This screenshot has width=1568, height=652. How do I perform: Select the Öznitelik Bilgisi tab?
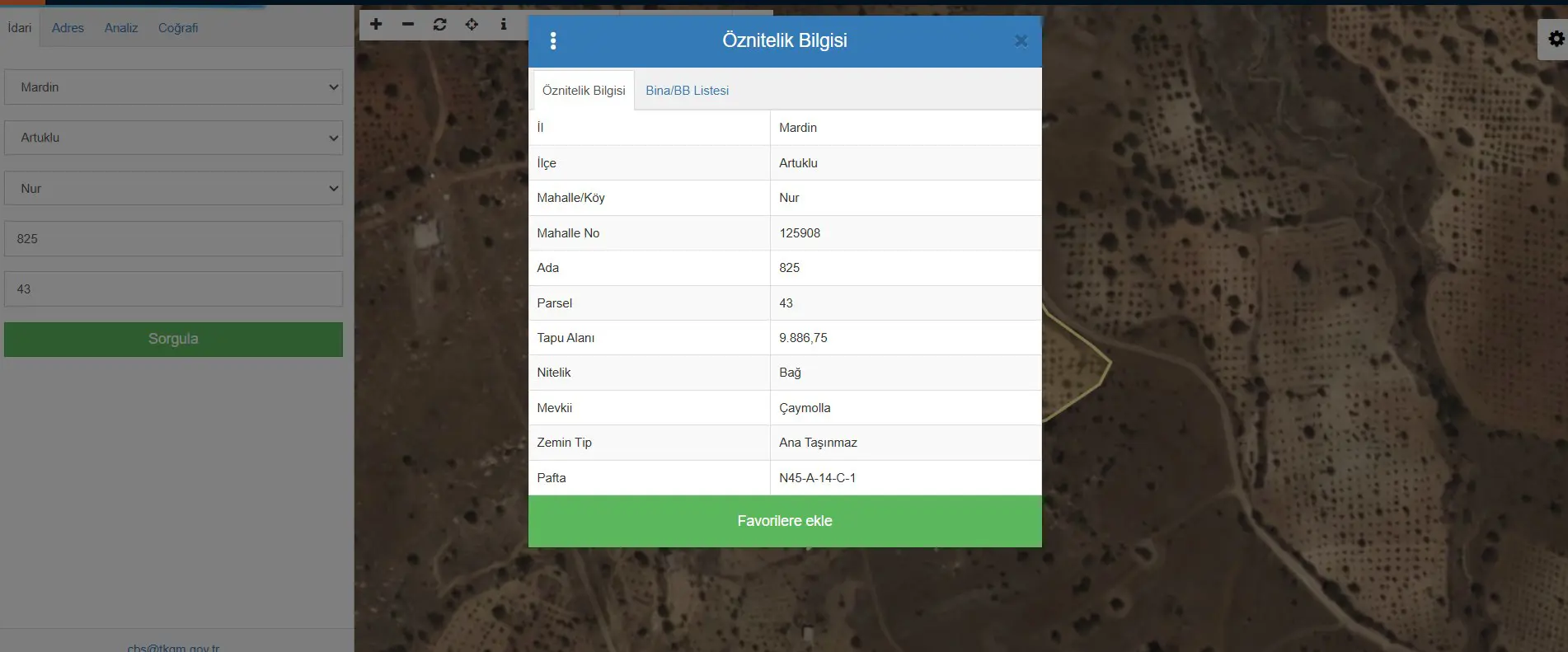click(x=584, y=91)
